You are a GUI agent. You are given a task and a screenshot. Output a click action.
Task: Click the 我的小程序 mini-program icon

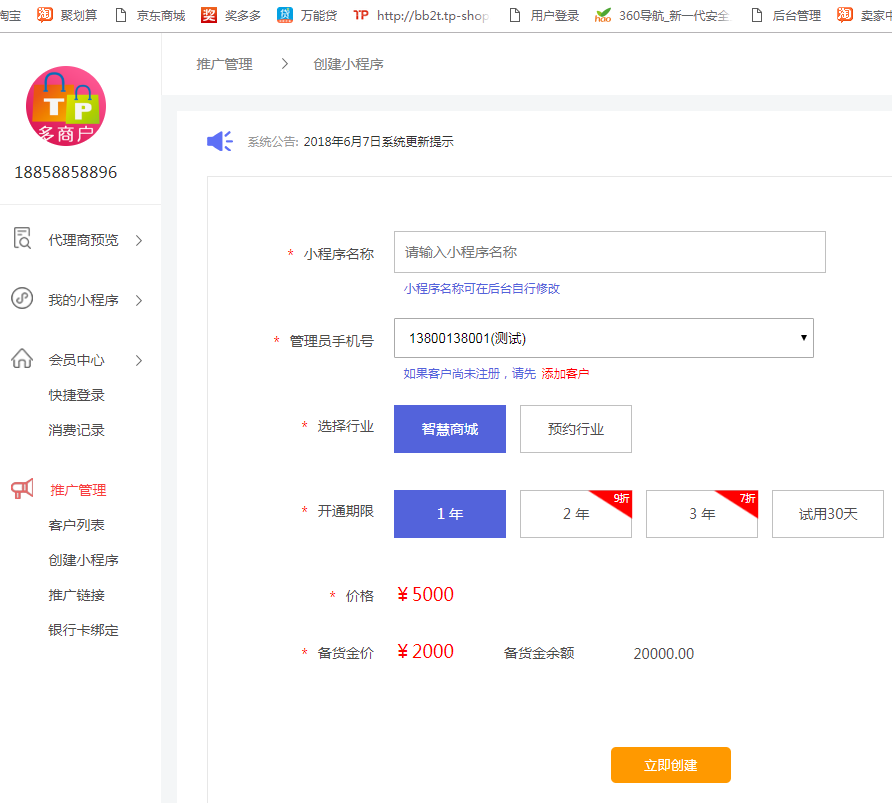click(x=22, y=299)
